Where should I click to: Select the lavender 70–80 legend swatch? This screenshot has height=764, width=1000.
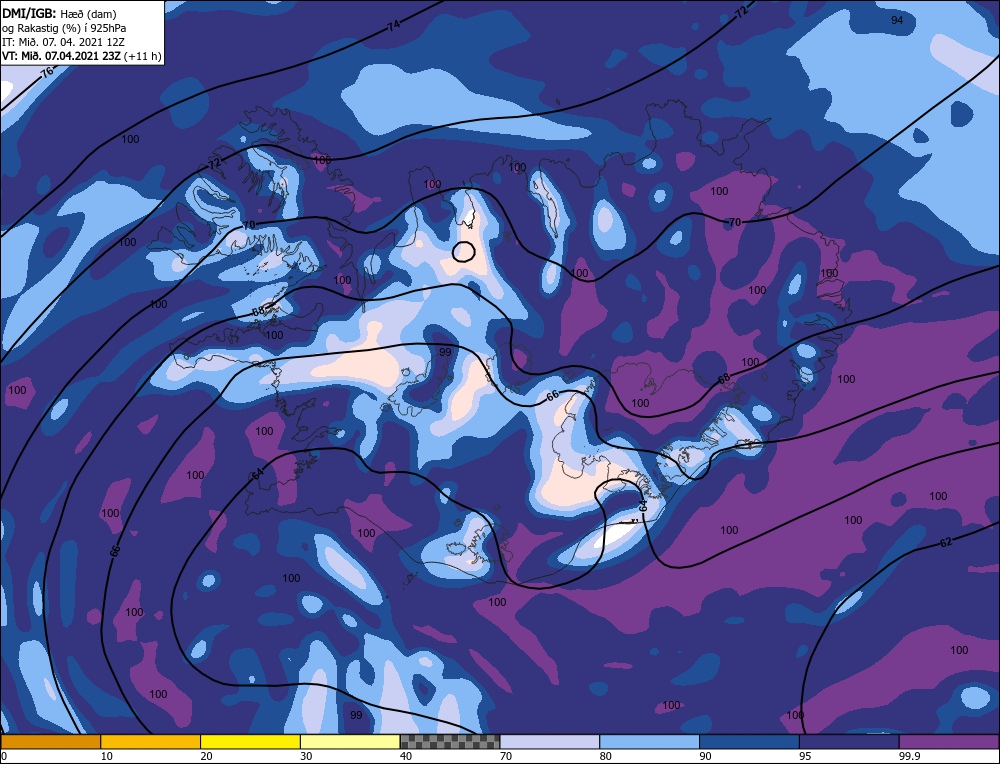coord(550,742)
